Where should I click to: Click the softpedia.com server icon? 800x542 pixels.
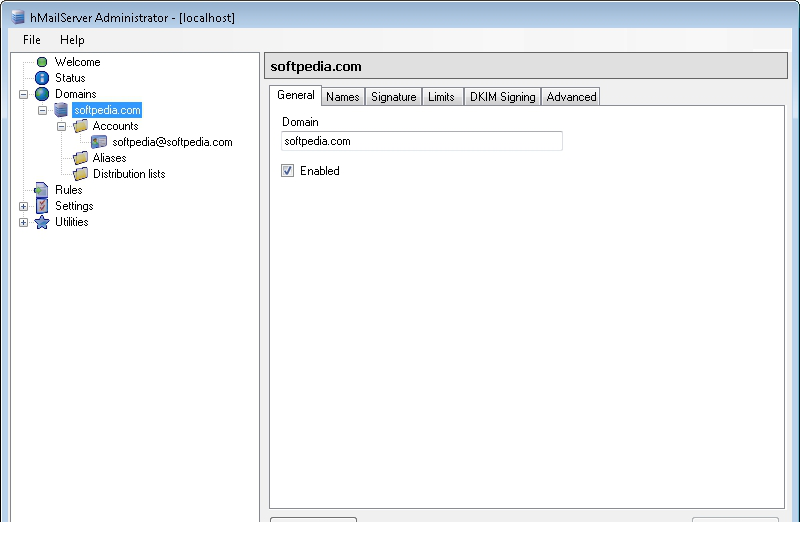[61, 110]
